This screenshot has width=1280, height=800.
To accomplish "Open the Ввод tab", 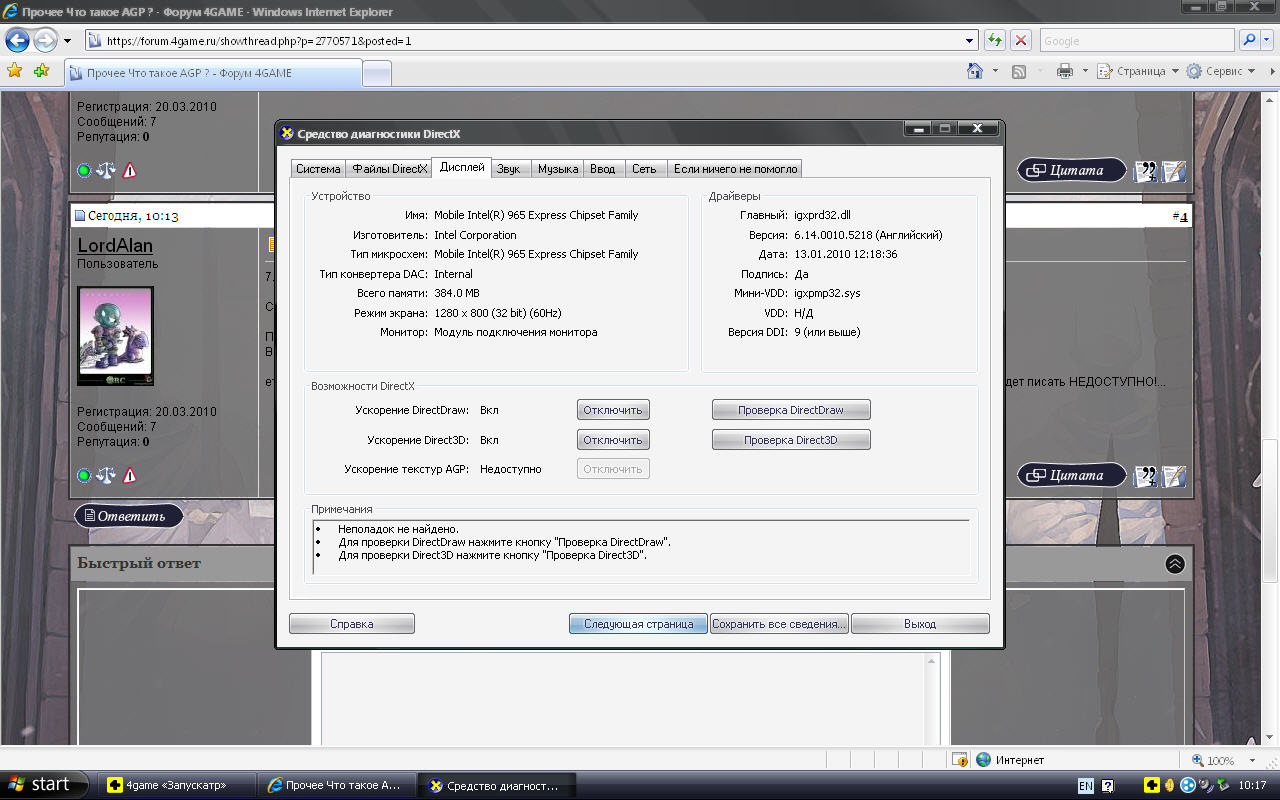I will point(603,169).
